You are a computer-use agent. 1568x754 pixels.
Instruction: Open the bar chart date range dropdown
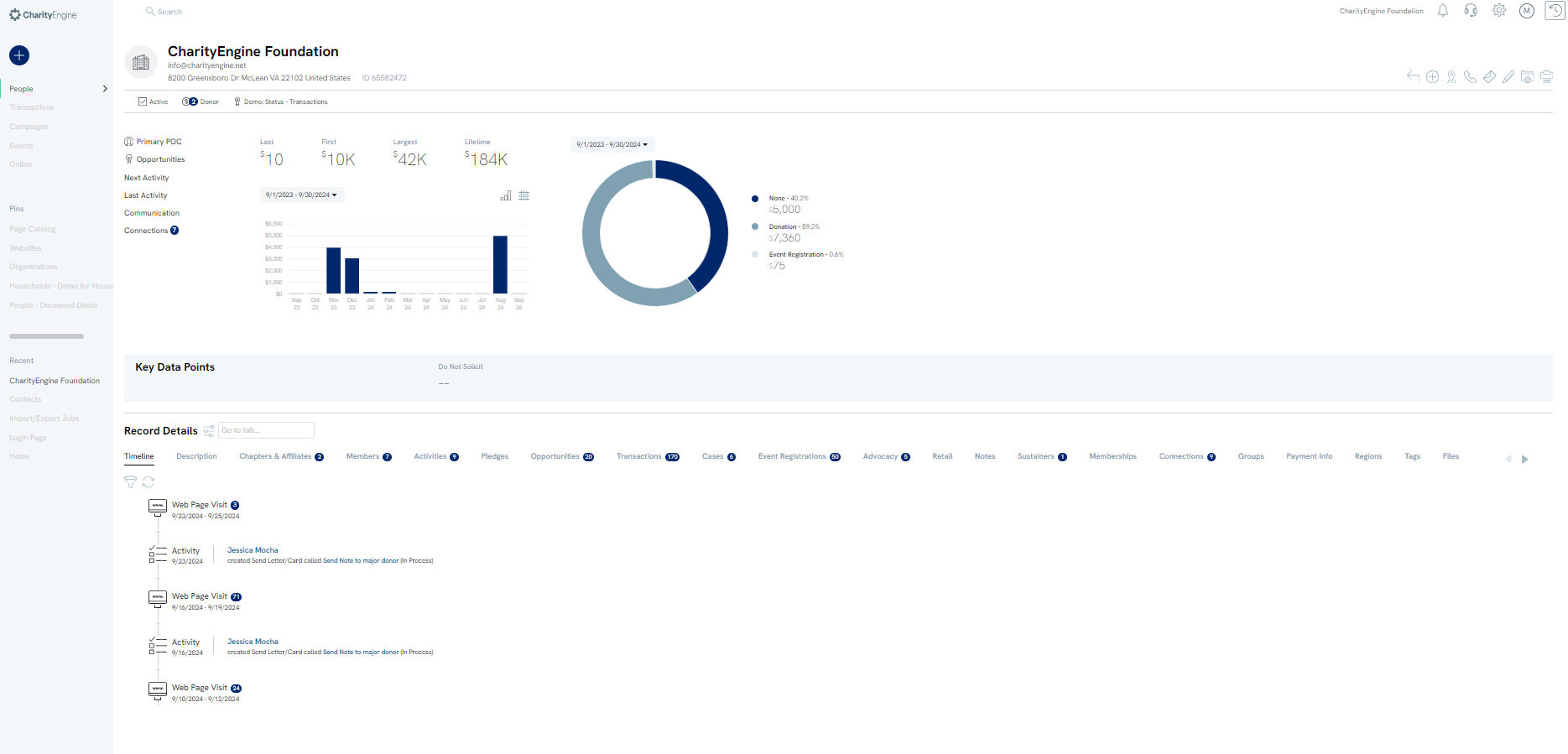click(302, 195)
